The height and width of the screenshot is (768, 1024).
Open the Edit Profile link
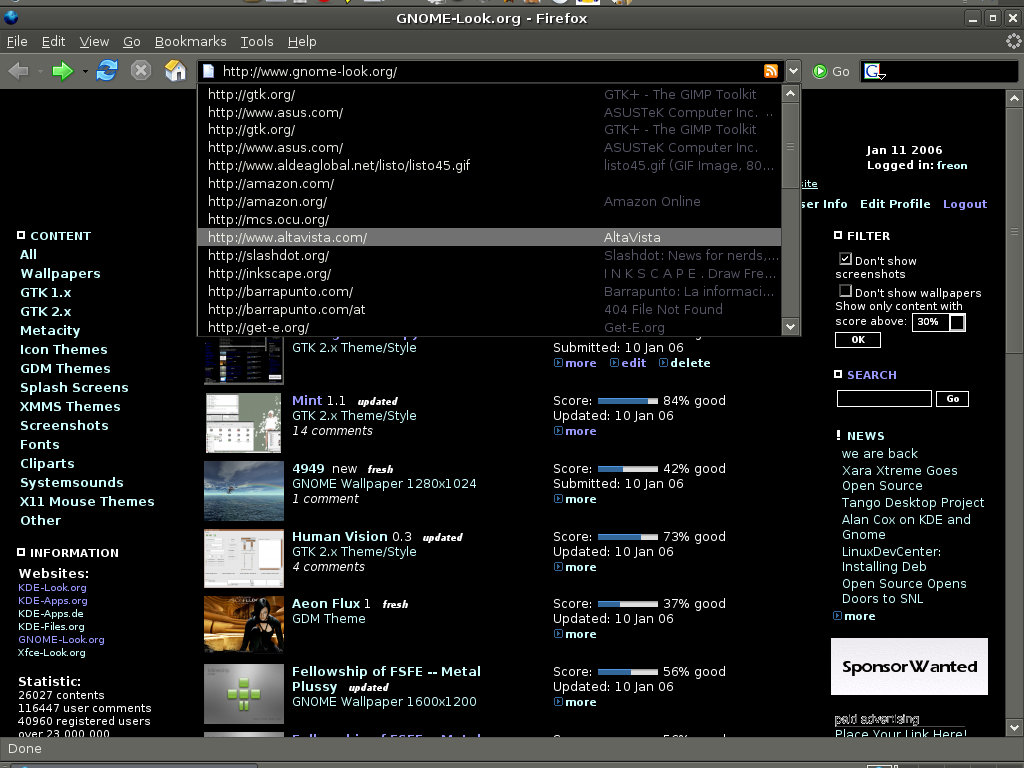[895, 204]
